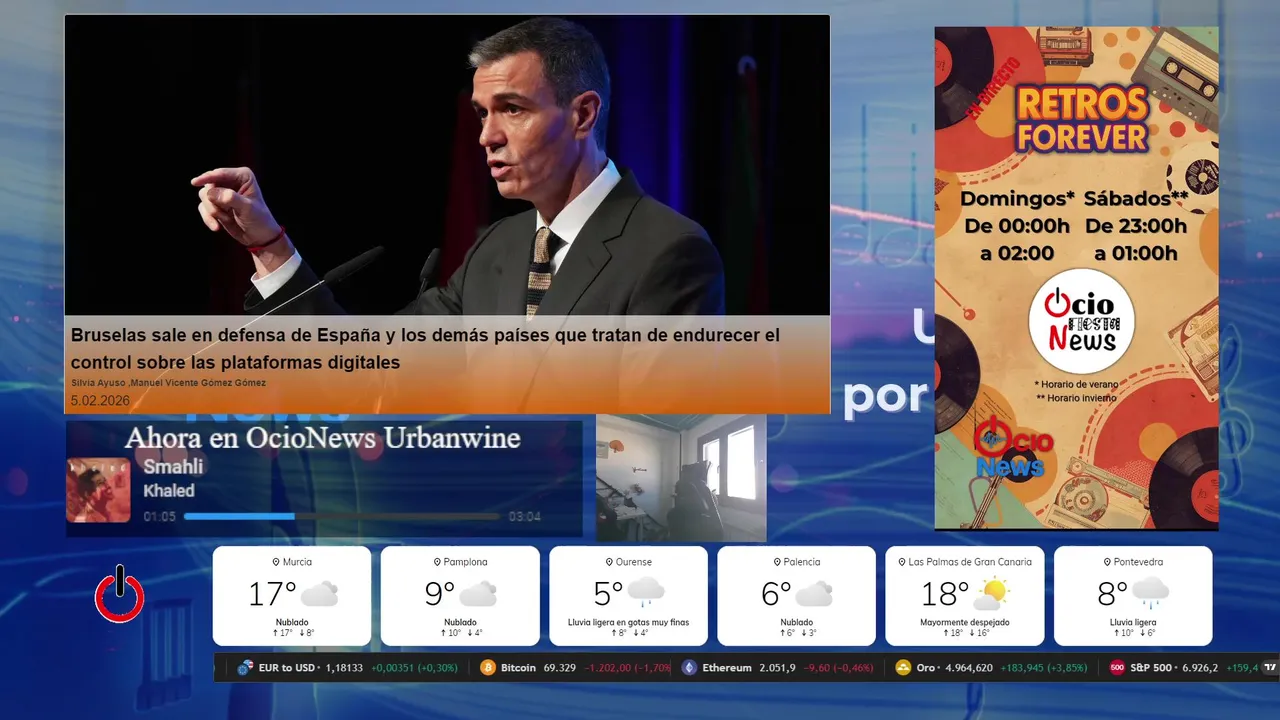The height and width of the screenshot is (720, 1280).
Task: Click 'Lluvia ligera en gotas muy finas' text
Action: (628, 622)
